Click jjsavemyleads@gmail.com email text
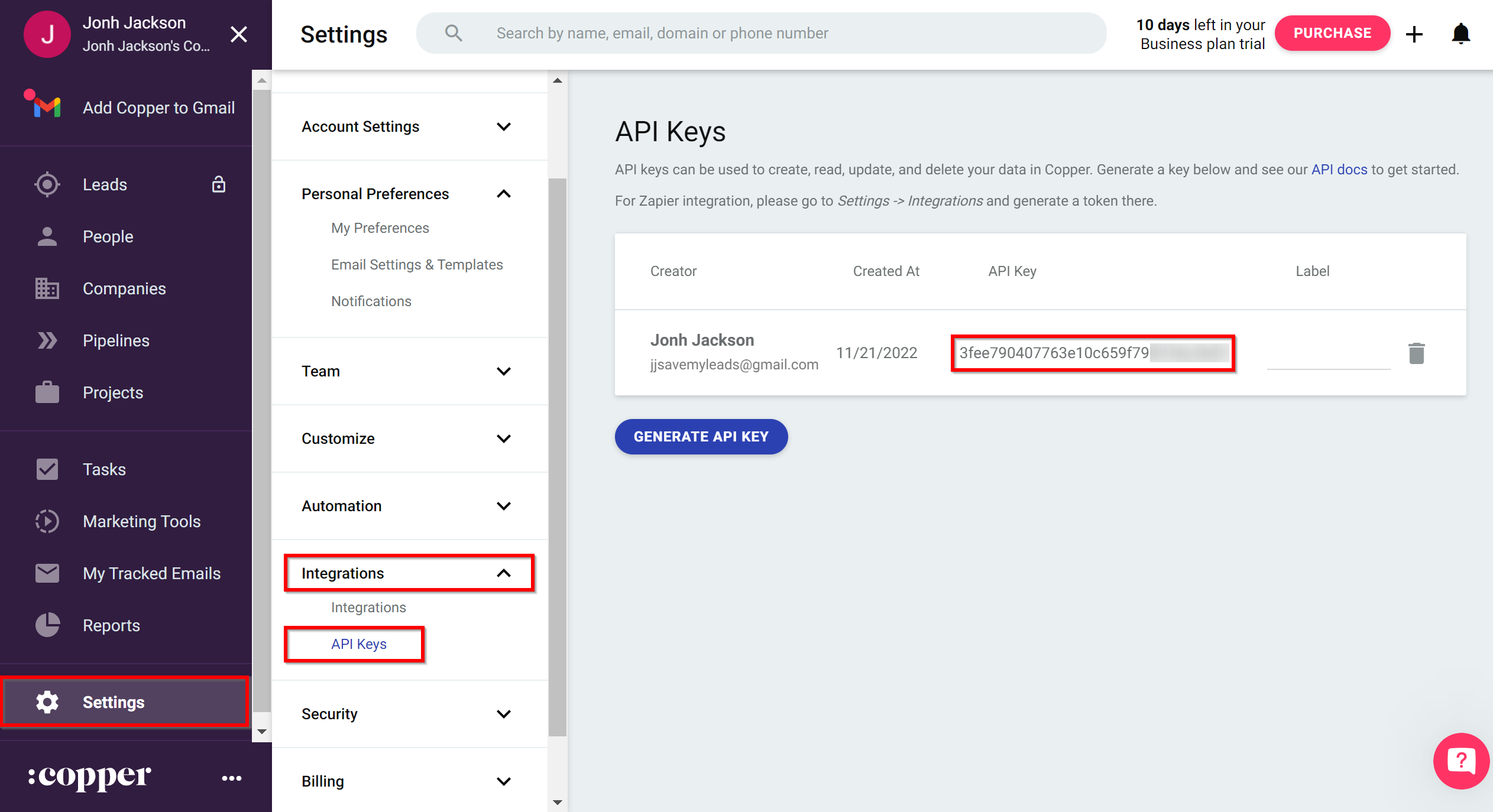1493x812 pixels. pos(734,365)
